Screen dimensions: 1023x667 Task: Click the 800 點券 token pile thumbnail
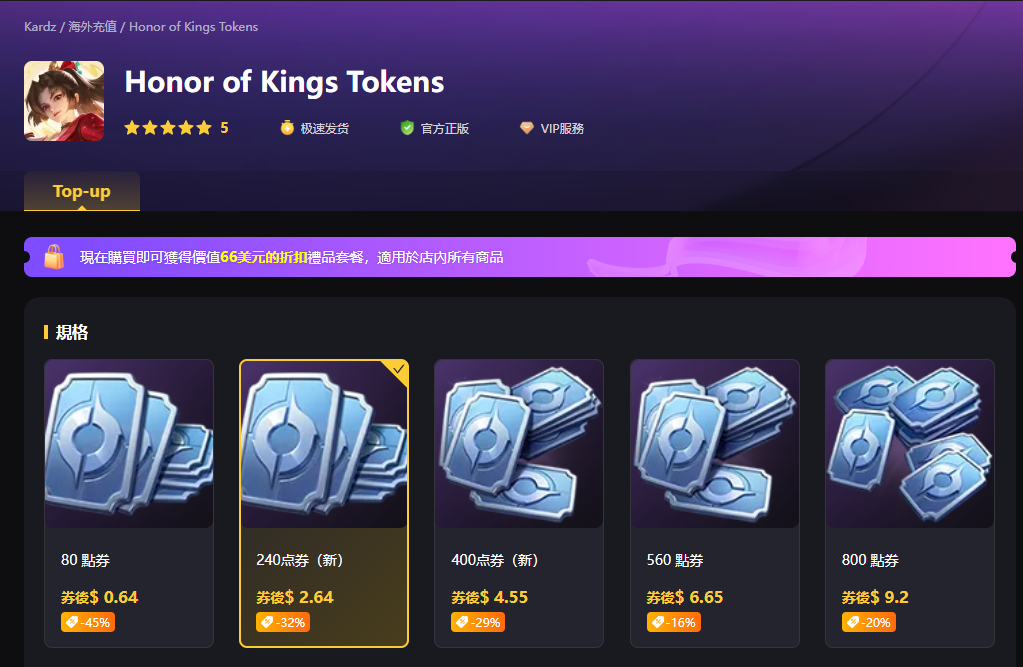coord(909,444)
